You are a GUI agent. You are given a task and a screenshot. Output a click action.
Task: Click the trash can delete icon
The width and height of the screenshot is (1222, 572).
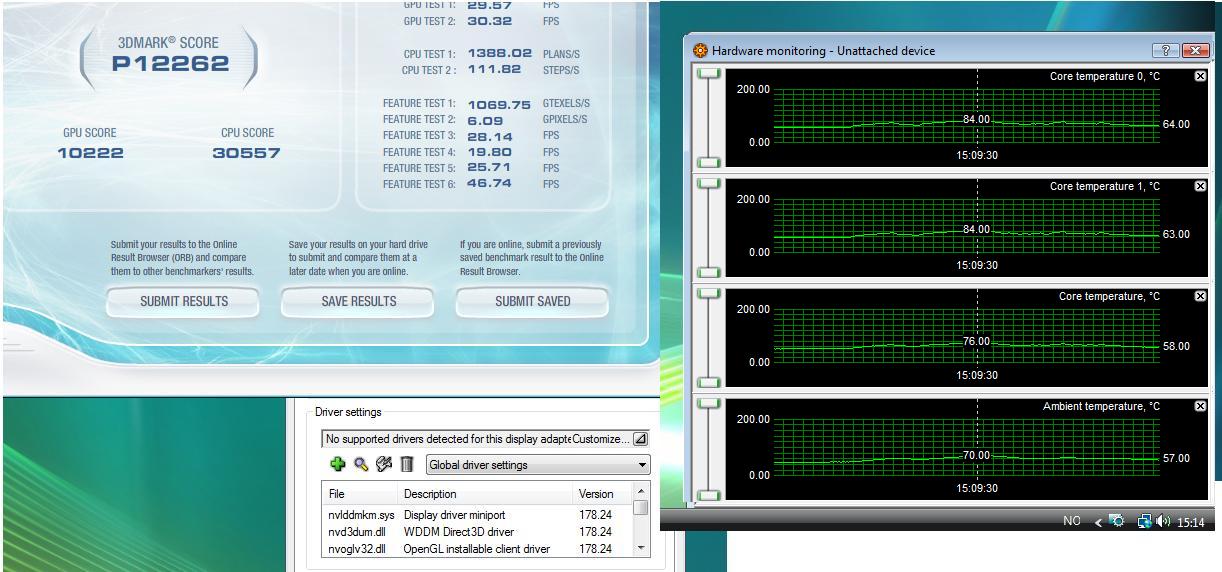(x=407, y=465)
